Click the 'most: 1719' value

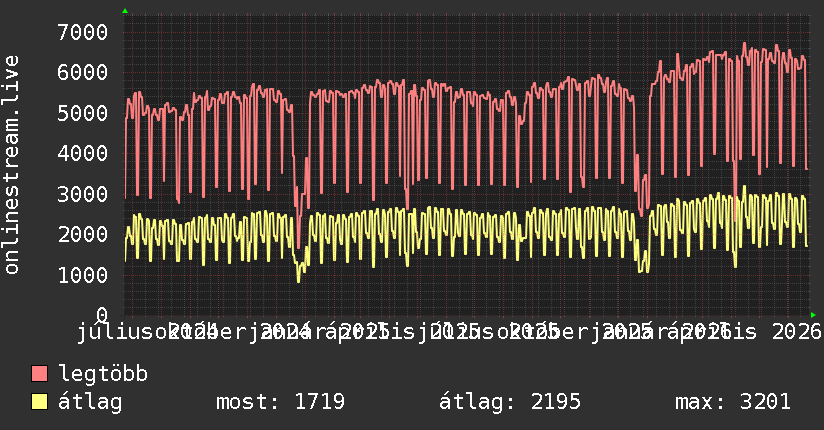pos(280,402)
